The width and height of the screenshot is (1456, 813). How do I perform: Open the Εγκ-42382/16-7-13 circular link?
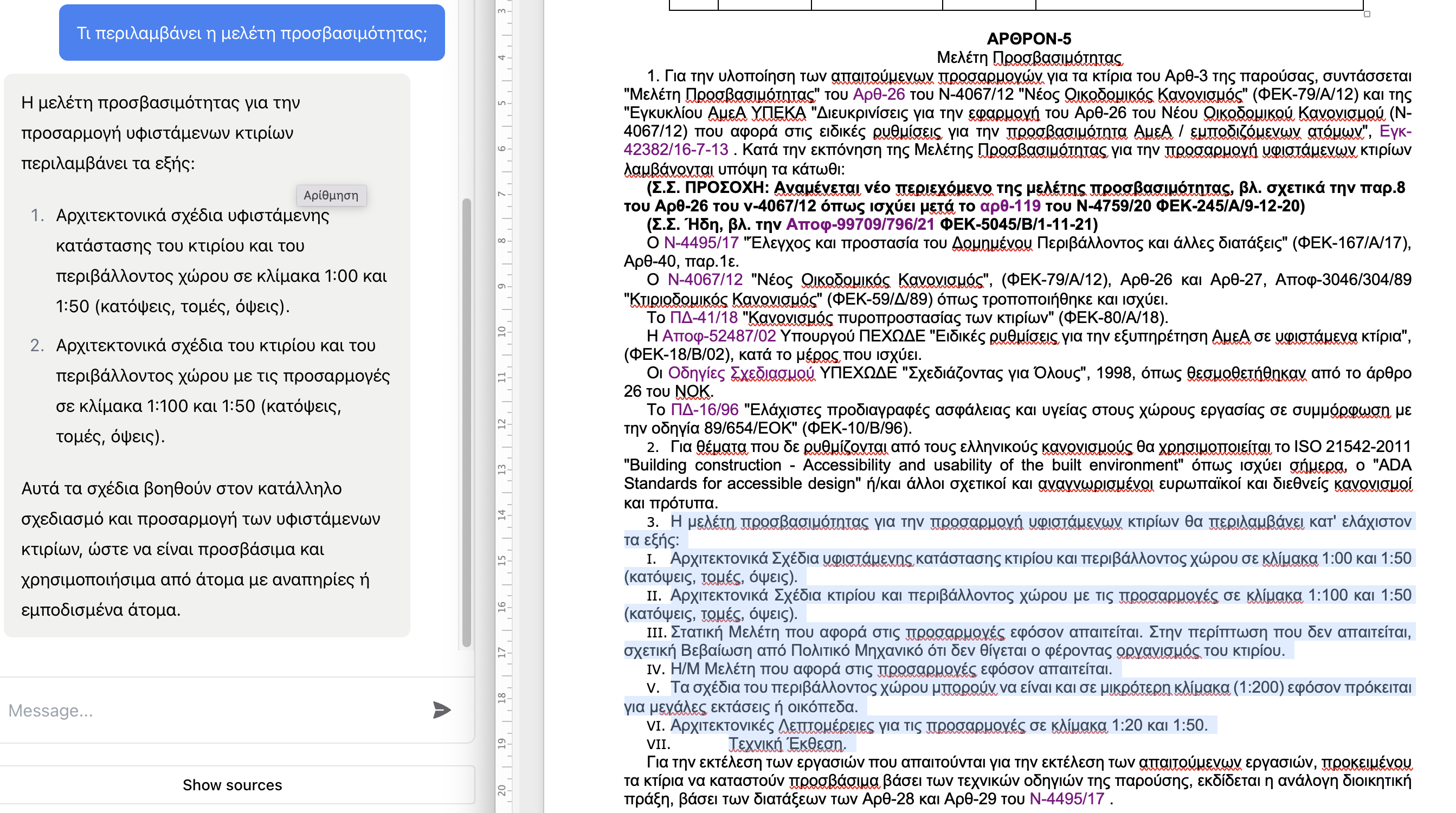point(675,150)
